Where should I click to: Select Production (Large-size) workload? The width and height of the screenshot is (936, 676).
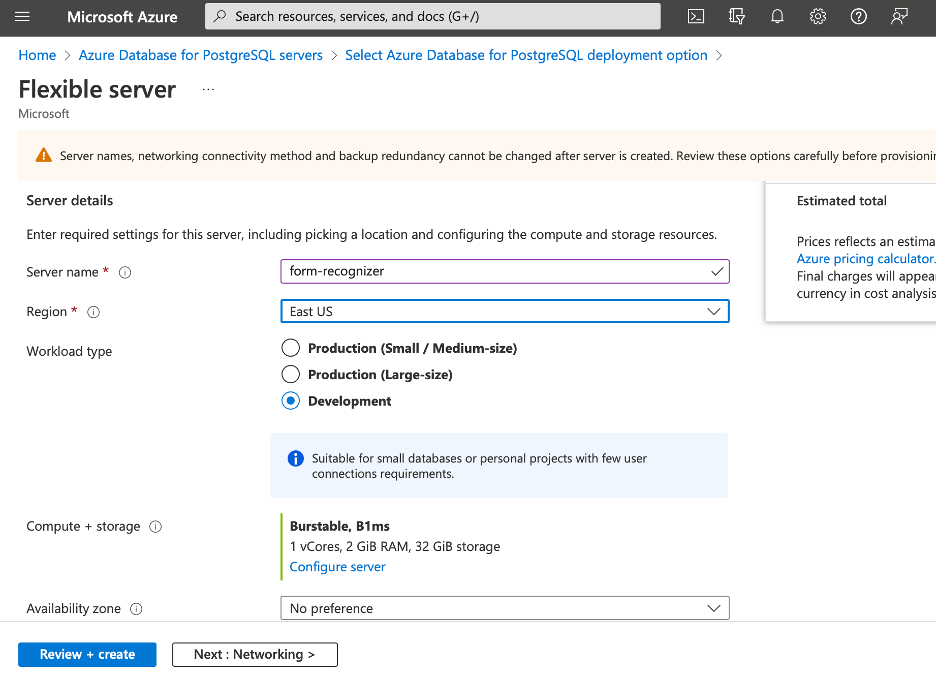(291, 374)
